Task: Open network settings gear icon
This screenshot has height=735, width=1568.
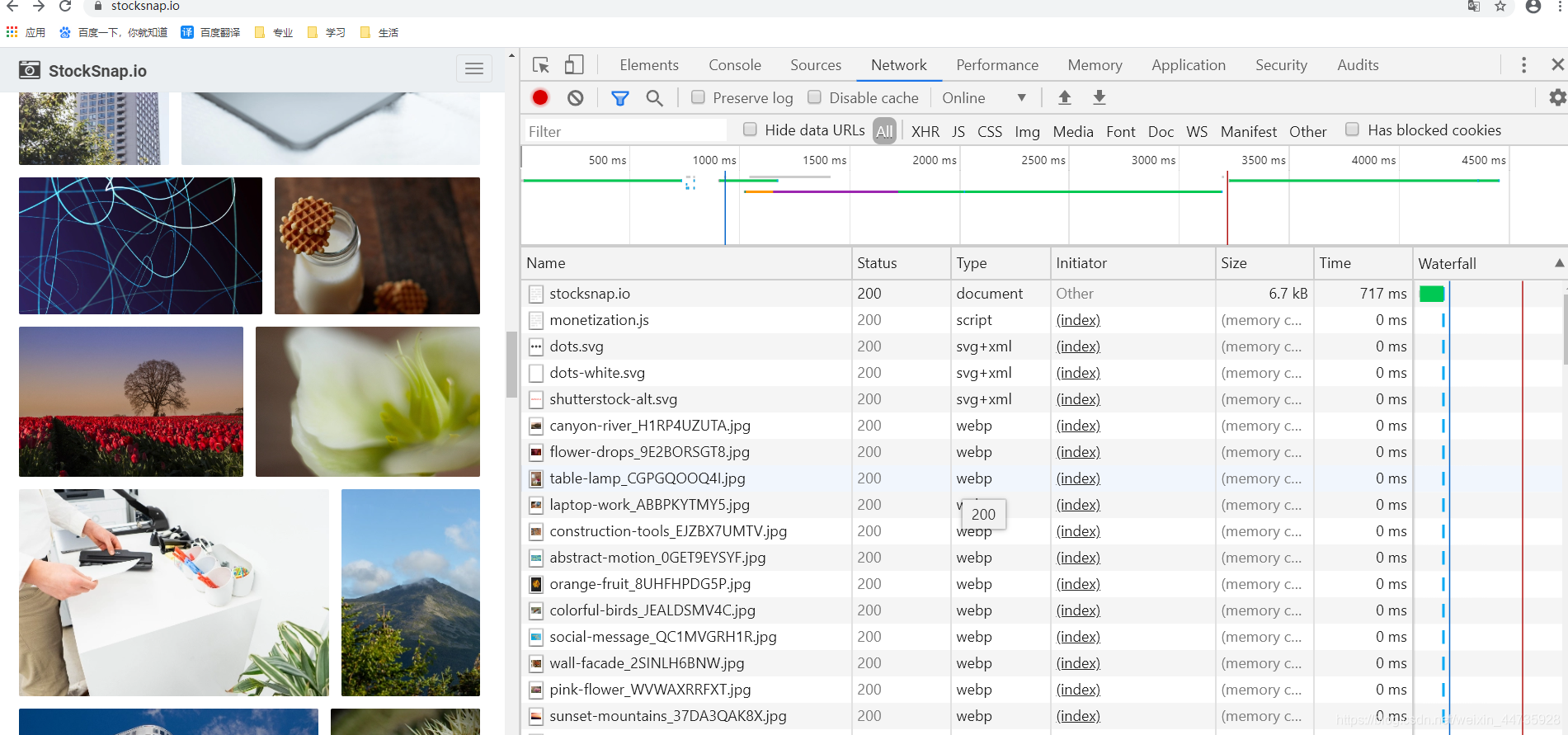Action: 1557,97
